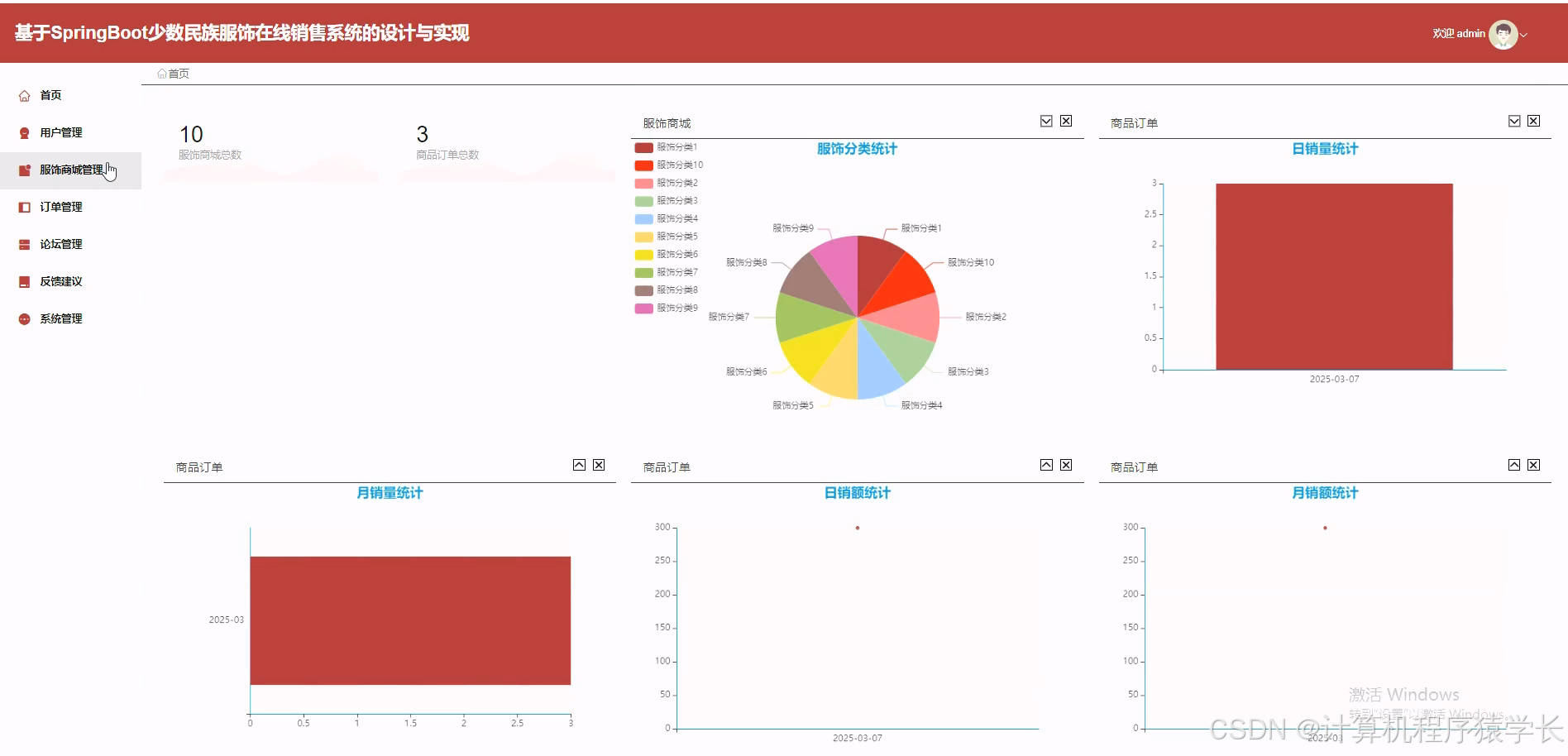The image size is (1568, 756).
Task: Click the 反馈建议 sidebar icon
Action: point(24,282)
